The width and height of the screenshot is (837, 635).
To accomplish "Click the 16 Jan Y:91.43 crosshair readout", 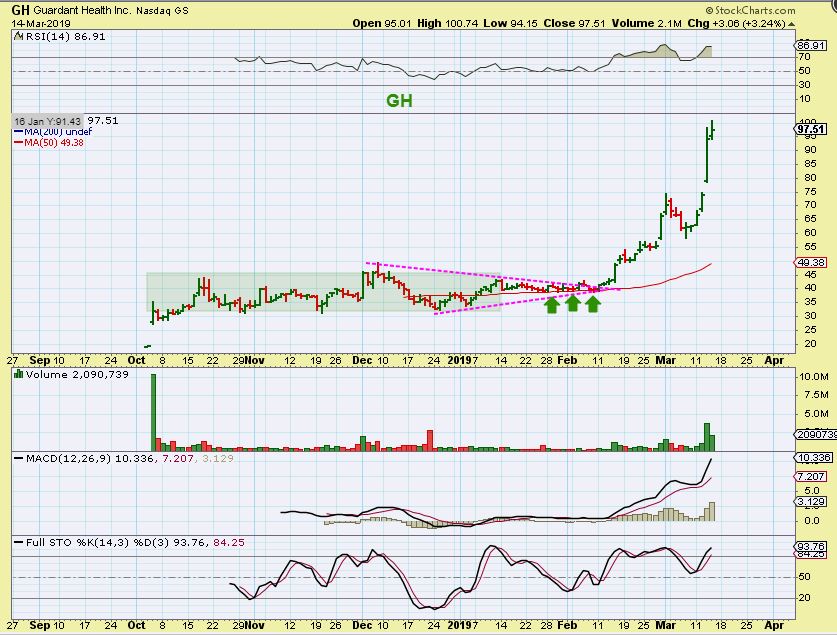I will point(48,121).
